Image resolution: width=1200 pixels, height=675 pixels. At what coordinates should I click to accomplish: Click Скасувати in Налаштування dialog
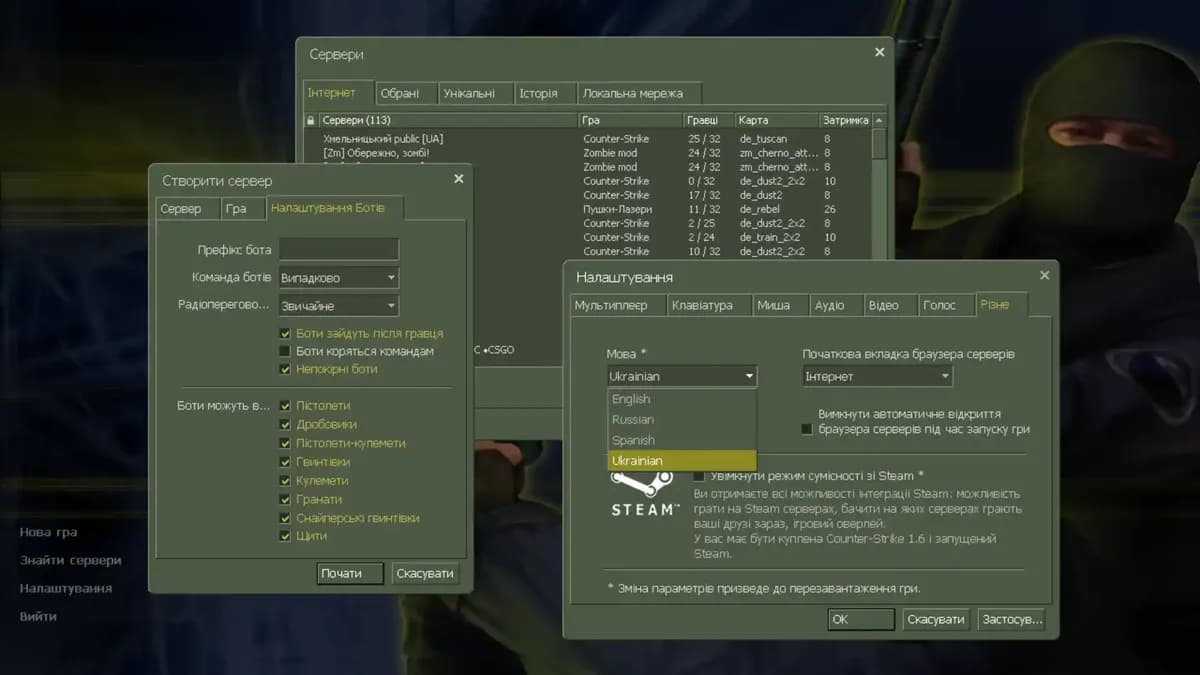coord(935,620)
